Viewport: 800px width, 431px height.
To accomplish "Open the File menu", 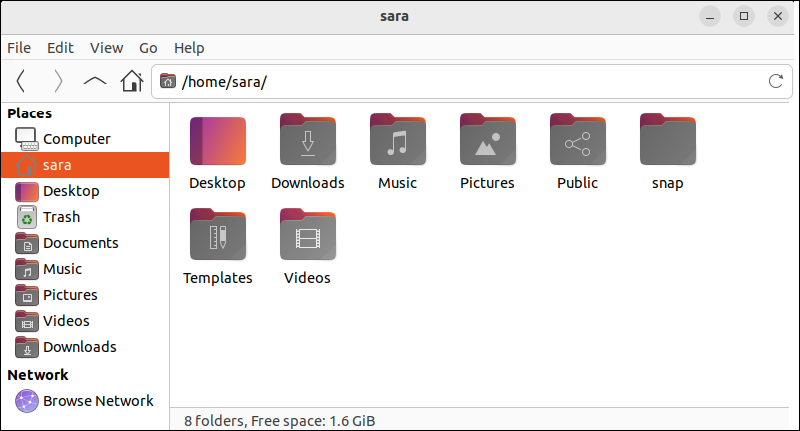I will click(x=19, y=48).
